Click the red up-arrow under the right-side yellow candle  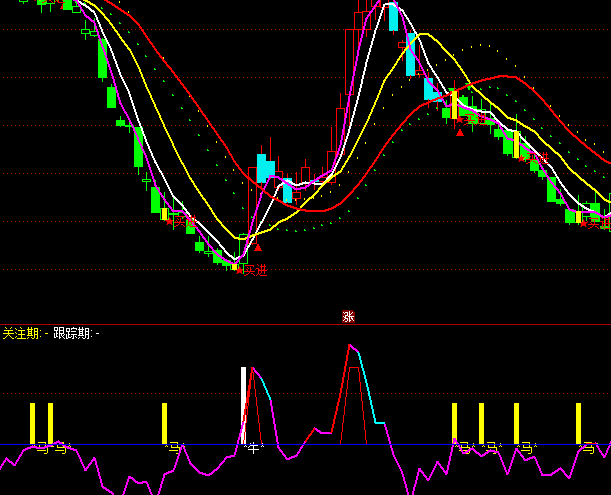pyautogui.click(x=460, y=131)
